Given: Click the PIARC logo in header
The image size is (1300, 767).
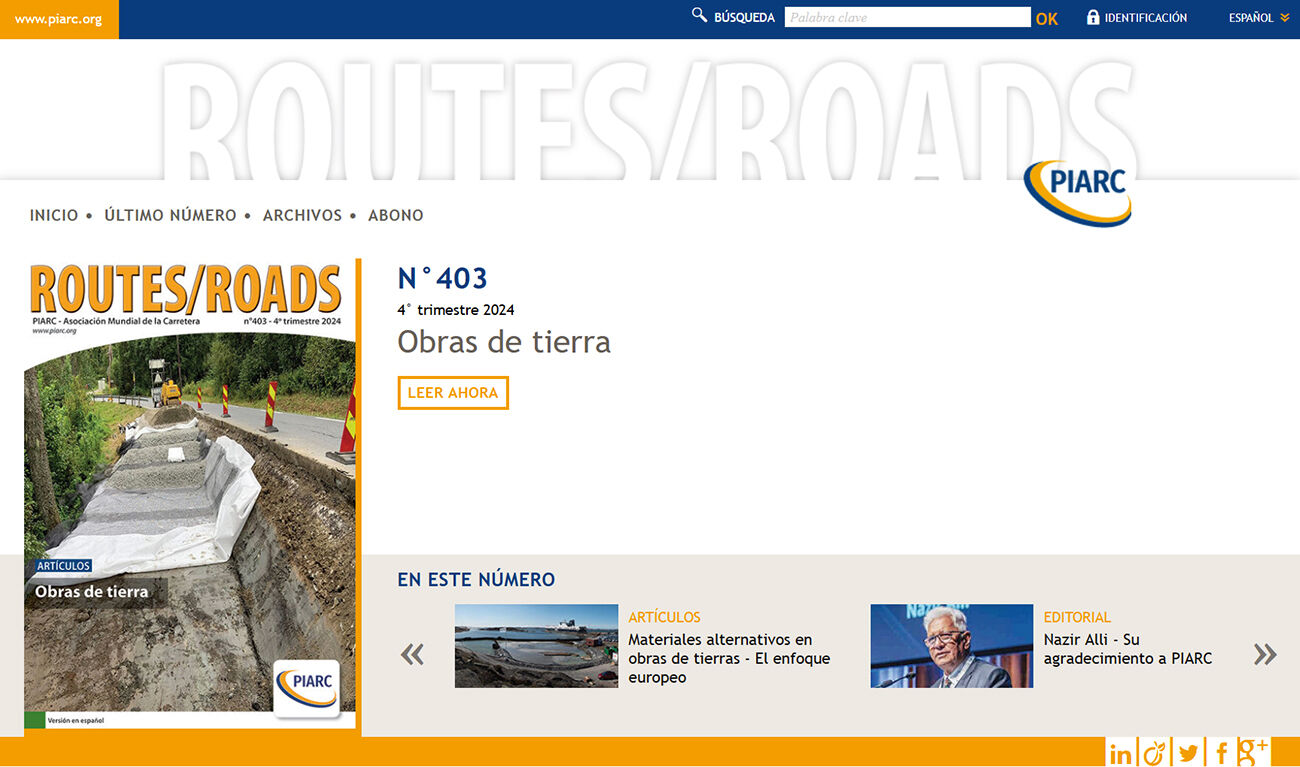Looking at the screenshot, I should point(1078,193).
